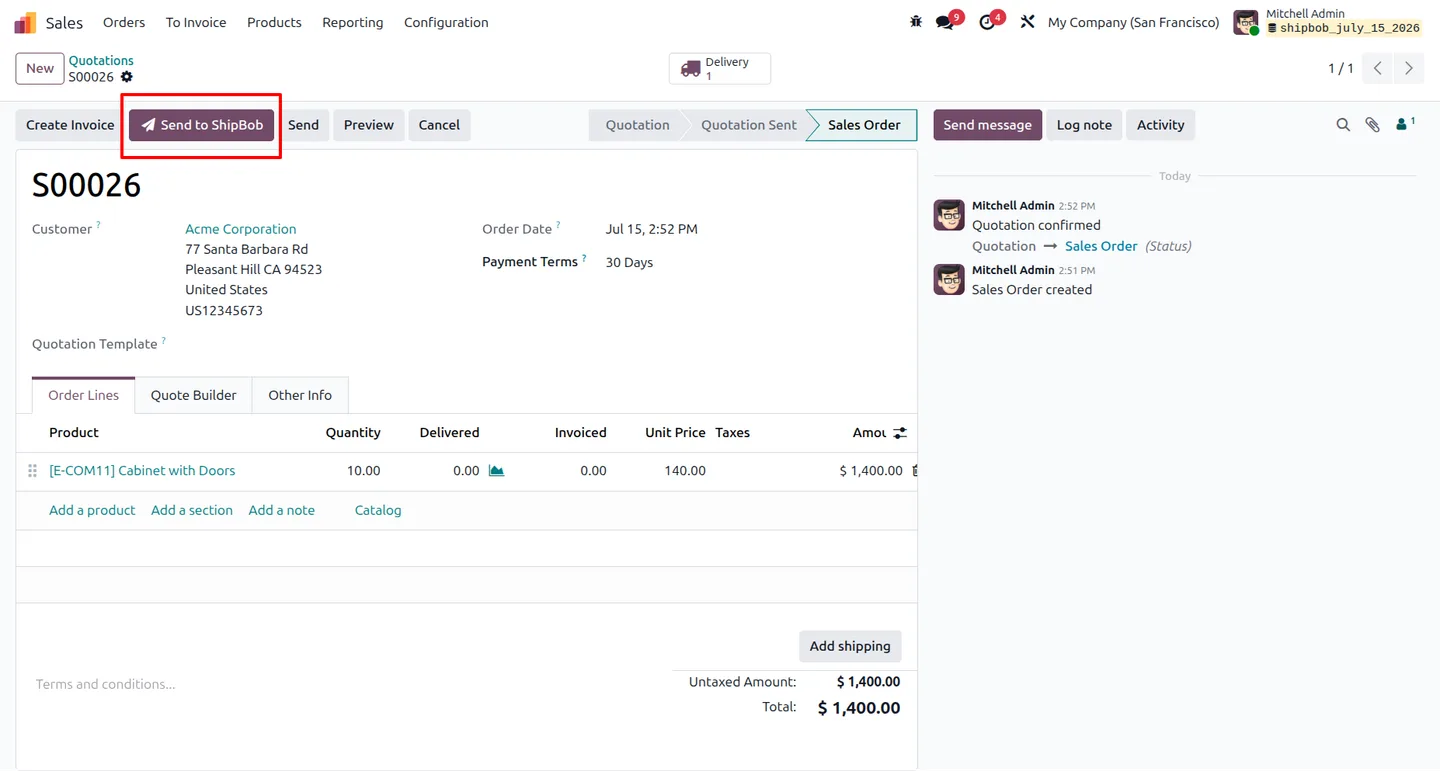Click the Preview button
The width and height of the screenshot is (1440, 771).
click(x=369, y=125)
